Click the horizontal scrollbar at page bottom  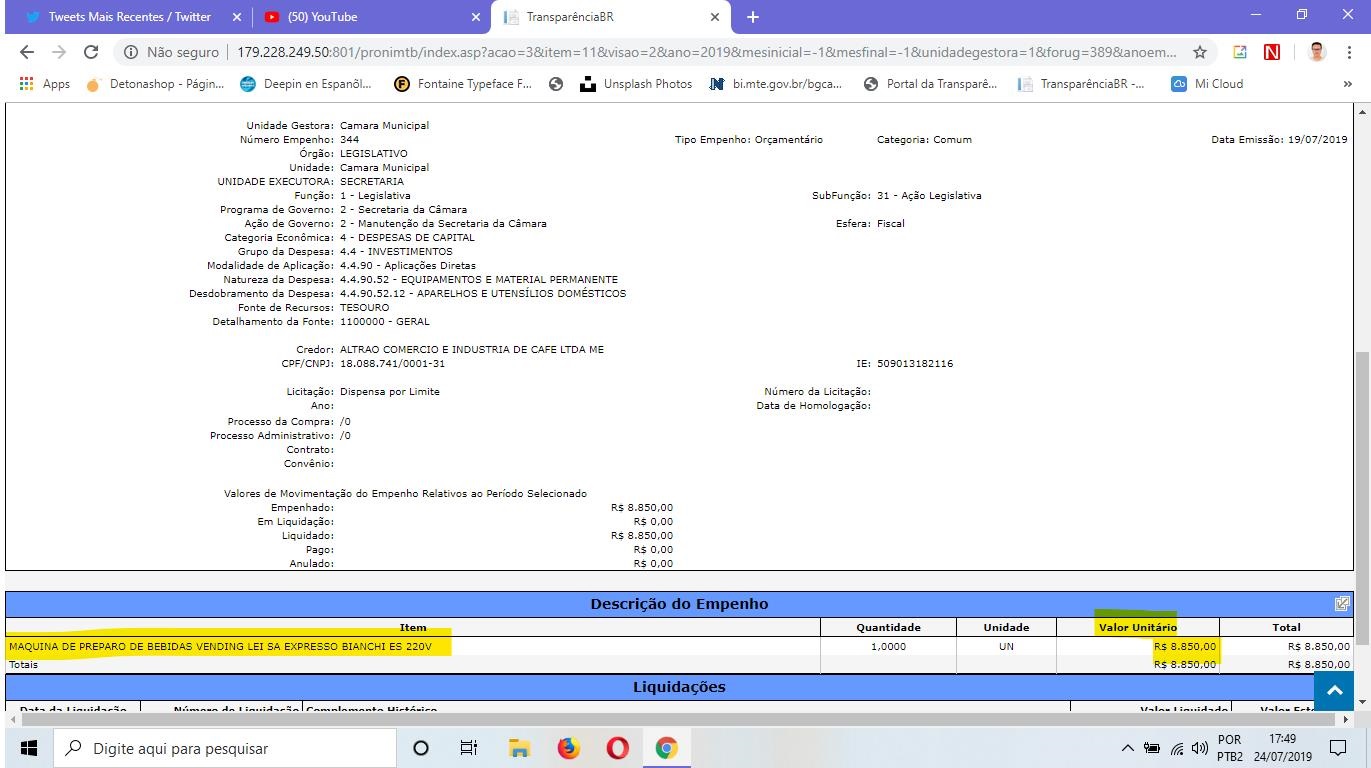pyautogui.click(x=680, y=719)
